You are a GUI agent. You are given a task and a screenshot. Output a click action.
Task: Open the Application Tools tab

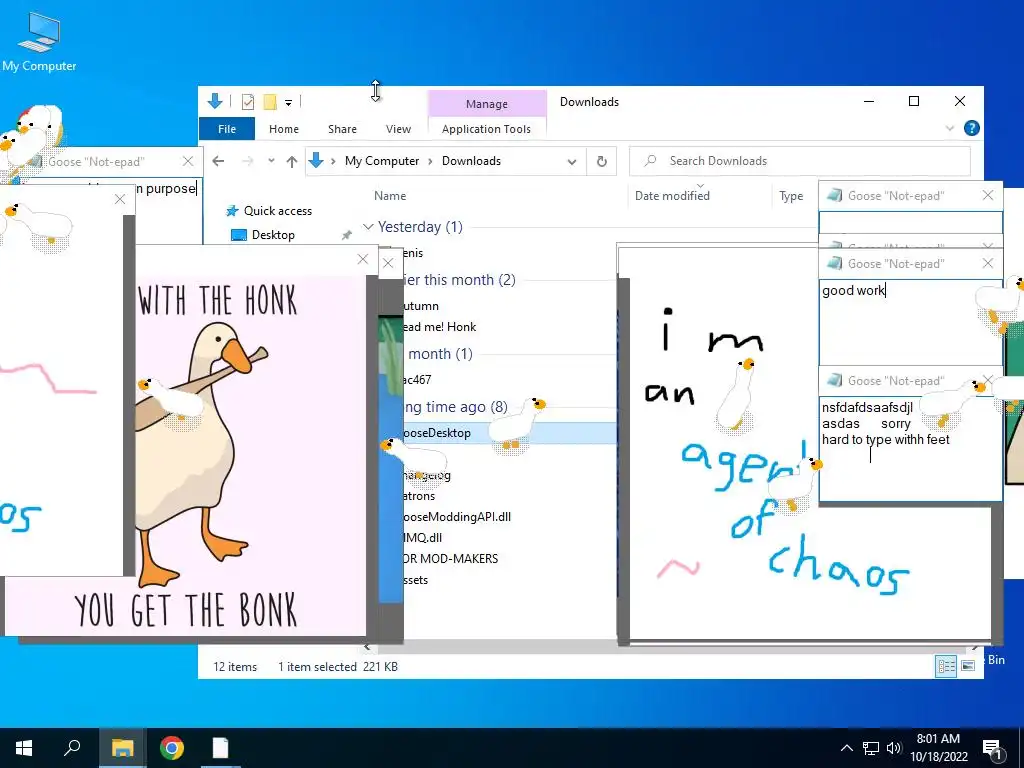(x=486, y=129)
